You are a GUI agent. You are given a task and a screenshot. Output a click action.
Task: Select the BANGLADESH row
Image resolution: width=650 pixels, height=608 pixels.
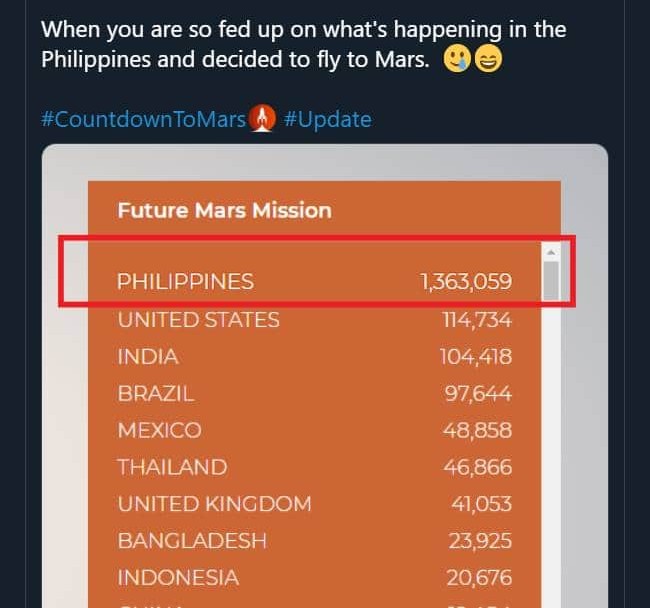[x=315, y=541]
